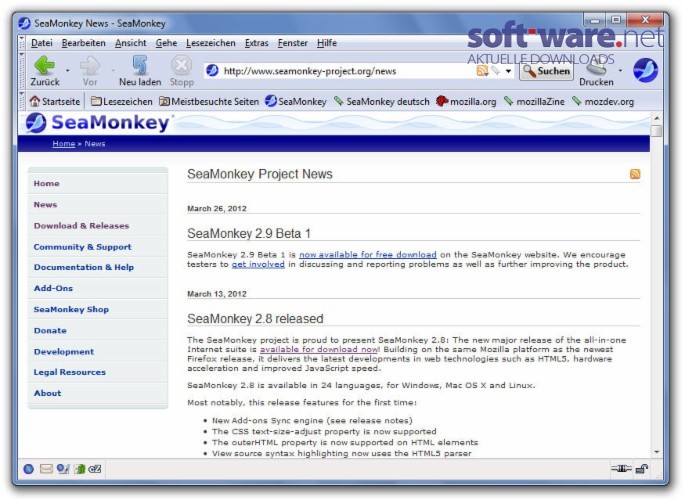Open the Extras menu

256,43
